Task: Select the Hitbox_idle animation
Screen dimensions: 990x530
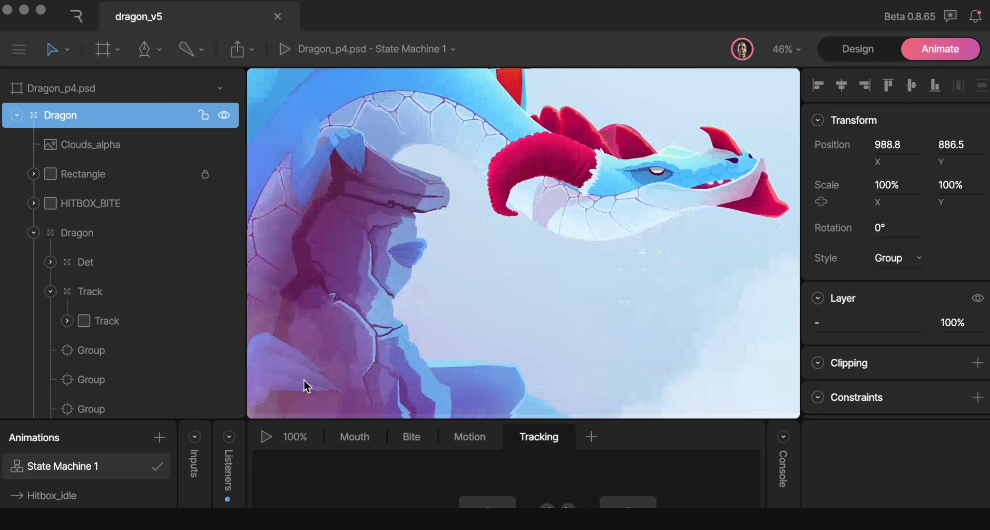Action: pos(52,495)
